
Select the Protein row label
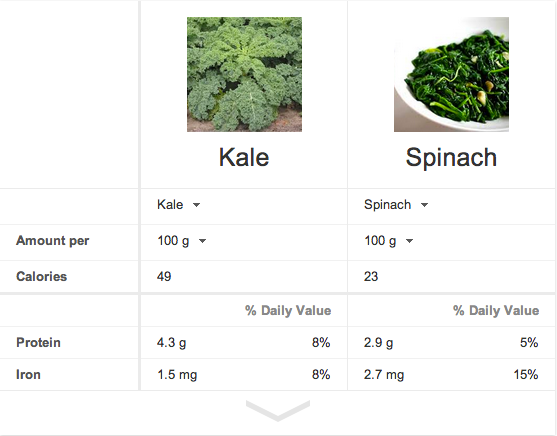[38, 343]
